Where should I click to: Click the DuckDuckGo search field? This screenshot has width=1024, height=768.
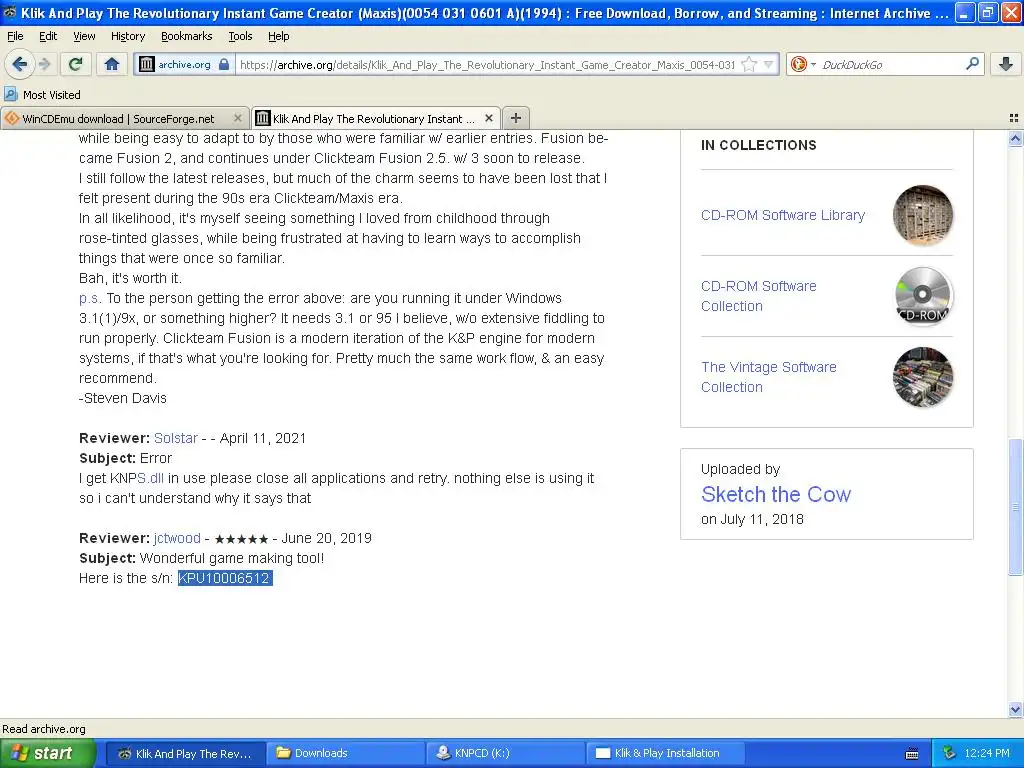889,65
